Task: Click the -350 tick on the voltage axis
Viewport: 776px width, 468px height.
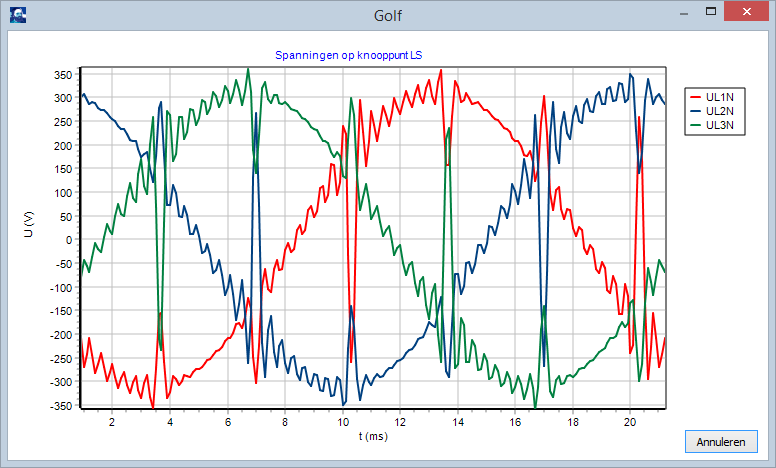Action: 62,406
